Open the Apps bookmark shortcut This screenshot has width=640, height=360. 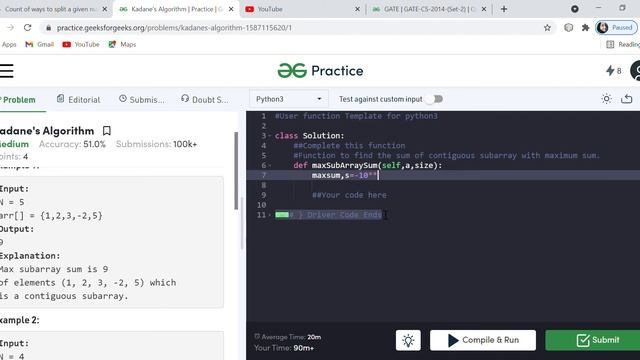pyautogui.click(x=8, y=44)
